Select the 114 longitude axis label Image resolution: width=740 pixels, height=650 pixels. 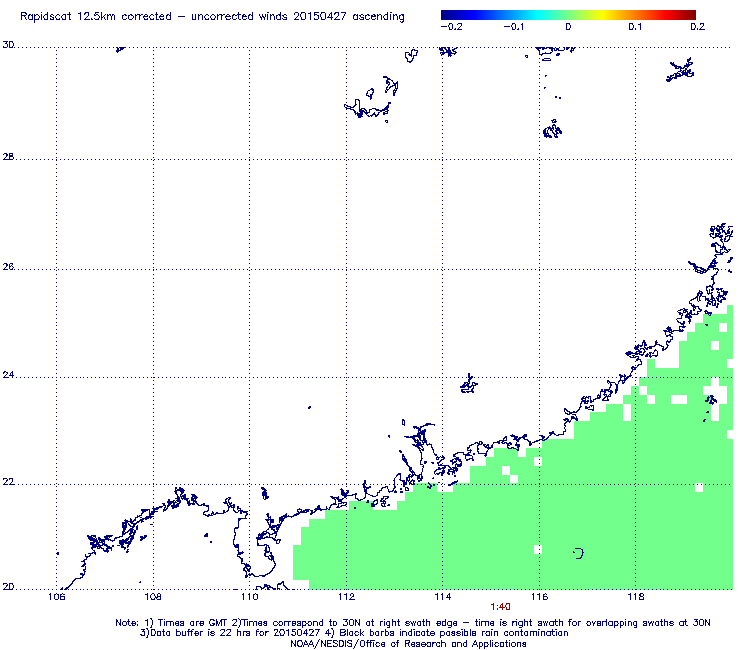[443, 597]
